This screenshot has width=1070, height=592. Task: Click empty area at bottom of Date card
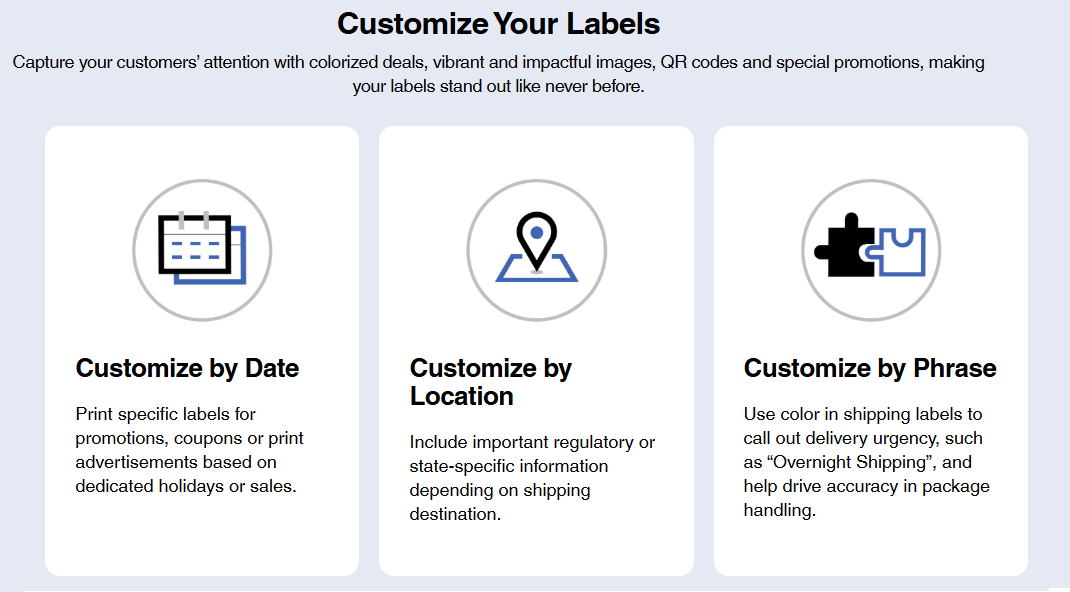pyautogui.click(x=202, y=539)
